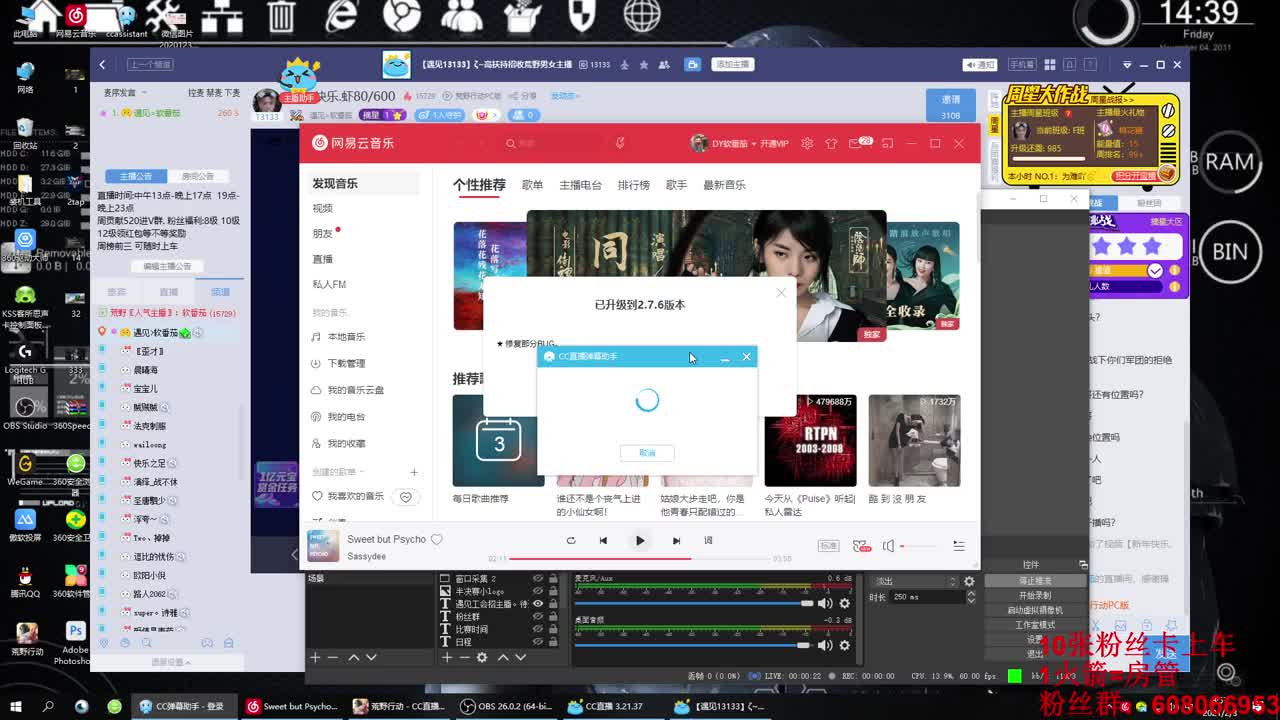
Task: Open the playlist queue icon in NetEase player
Action: (959, 546)
